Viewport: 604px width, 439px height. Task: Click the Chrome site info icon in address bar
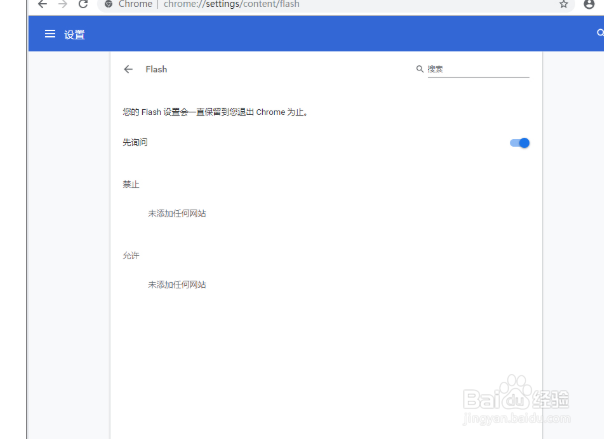pos(109,4)
